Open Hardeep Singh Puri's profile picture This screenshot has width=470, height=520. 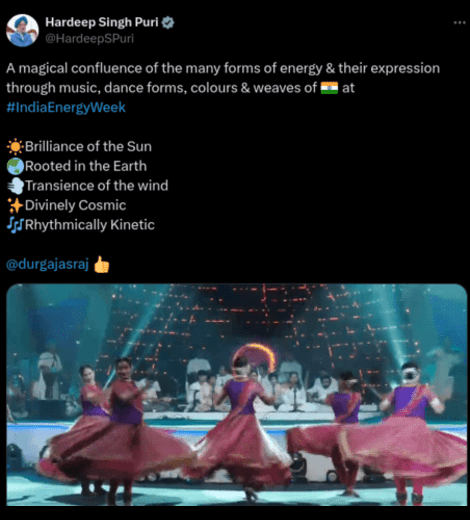22,30
